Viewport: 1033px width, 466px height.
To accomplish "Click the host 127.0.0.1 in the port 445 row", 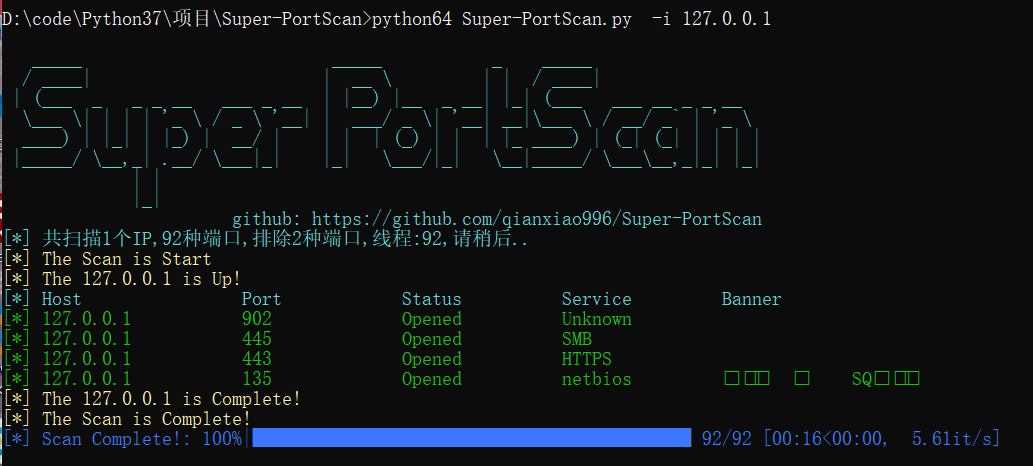I will coord(86,339).
